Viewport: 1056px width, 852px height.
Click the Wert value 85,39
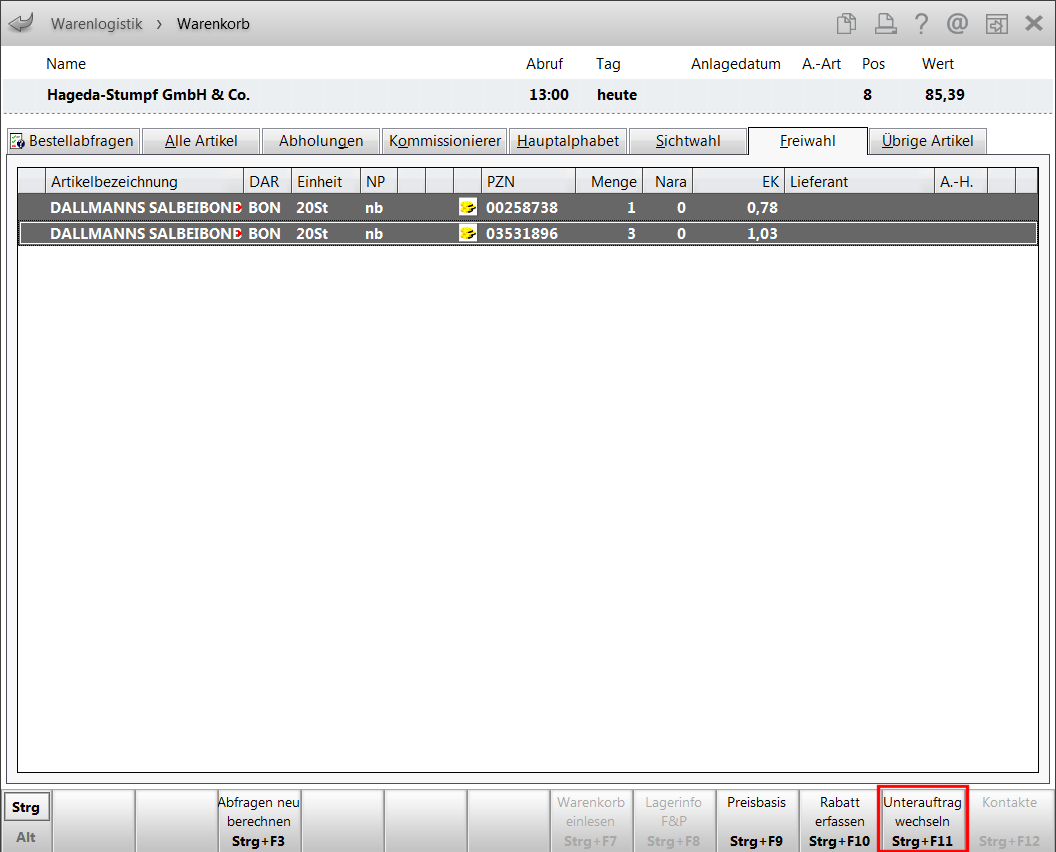click(x=944, y=94)
